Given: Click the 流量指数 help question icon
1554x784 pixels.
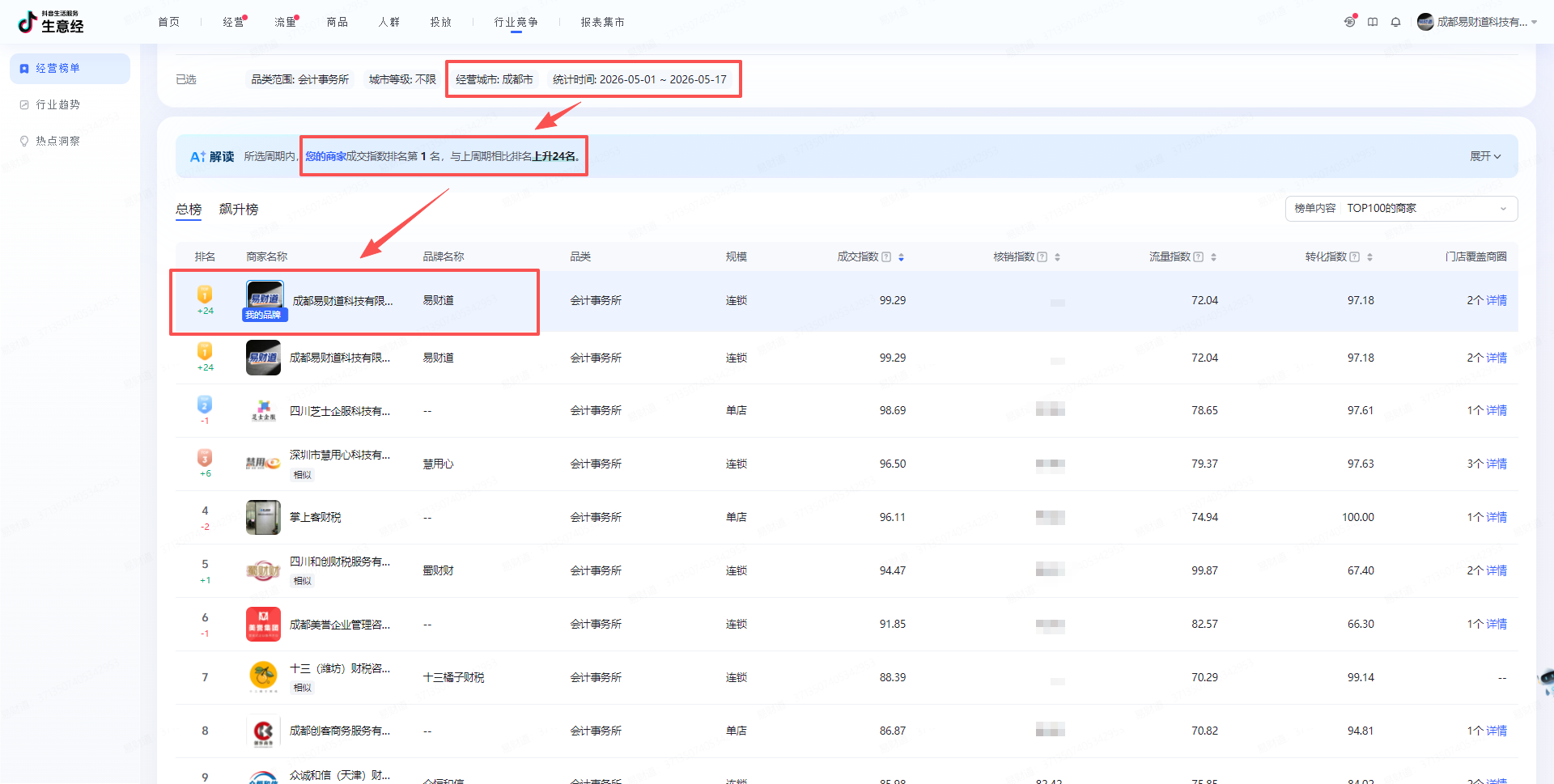Looking at the screenshot, I should (1199, 257).
